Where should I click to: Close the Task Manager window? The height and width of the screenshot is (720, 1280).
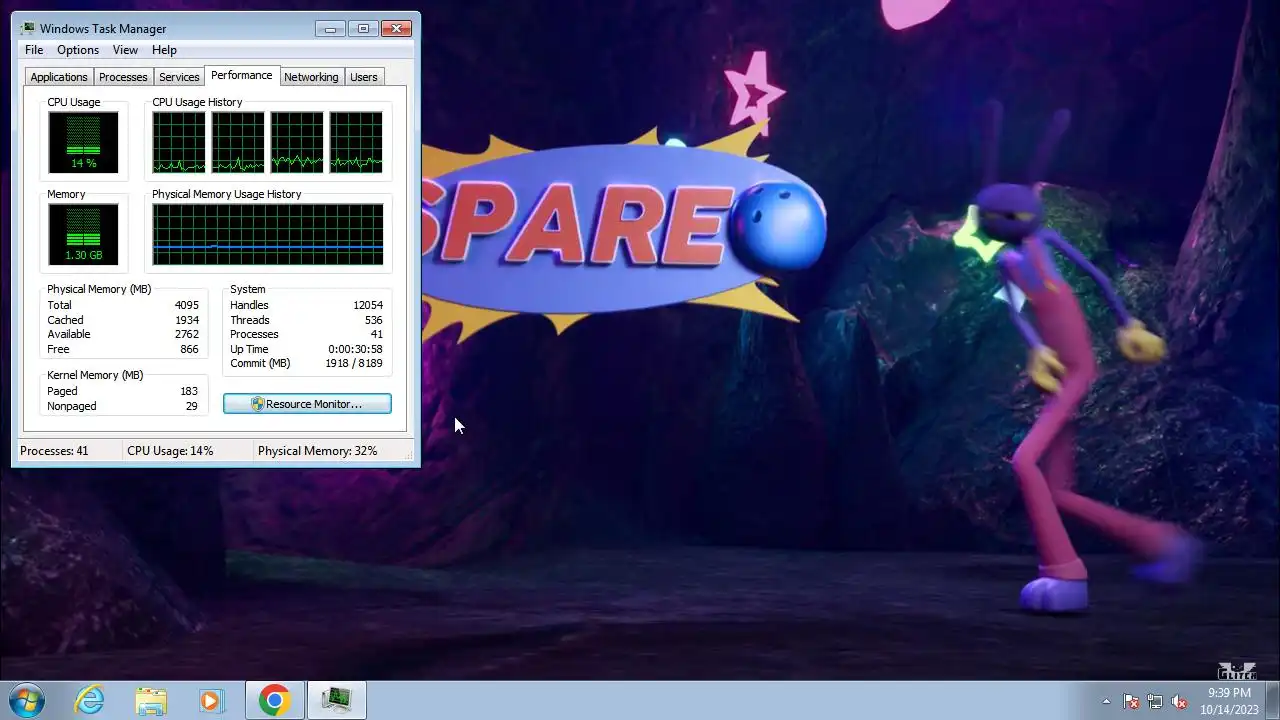coord(397,28)
